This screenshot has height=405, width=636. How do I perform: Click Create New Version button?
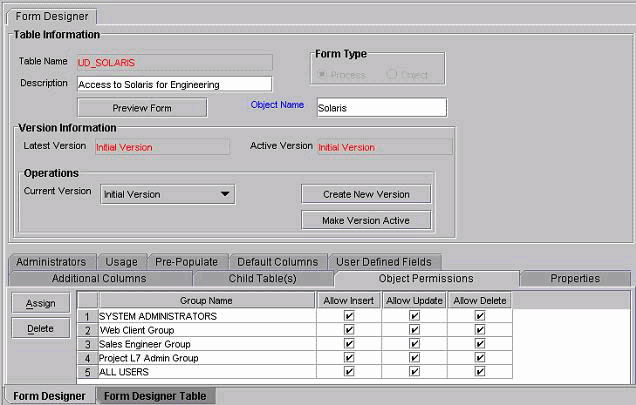(x=366, y=194)
